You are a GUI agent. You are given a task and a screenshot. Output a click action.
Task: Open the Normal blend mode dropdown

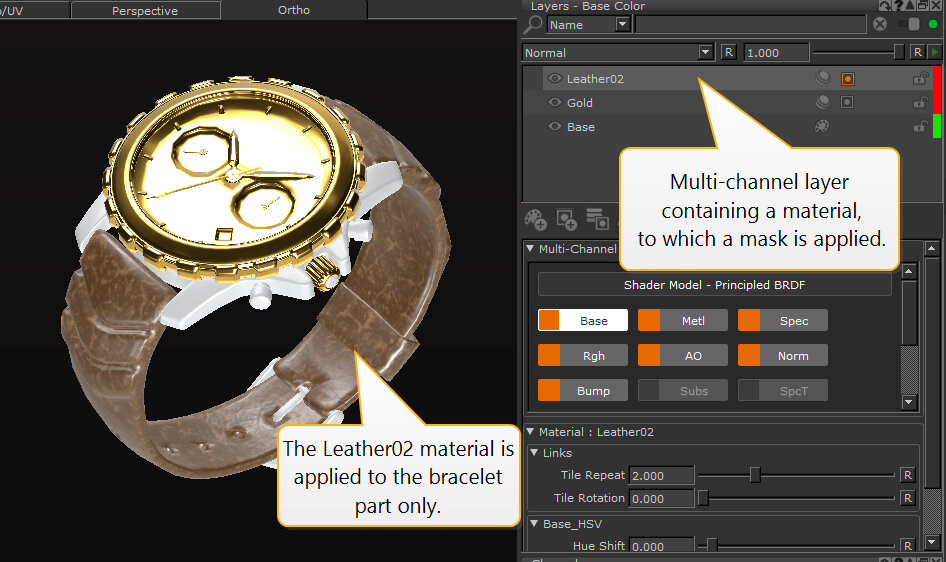(x=706, y=52)
